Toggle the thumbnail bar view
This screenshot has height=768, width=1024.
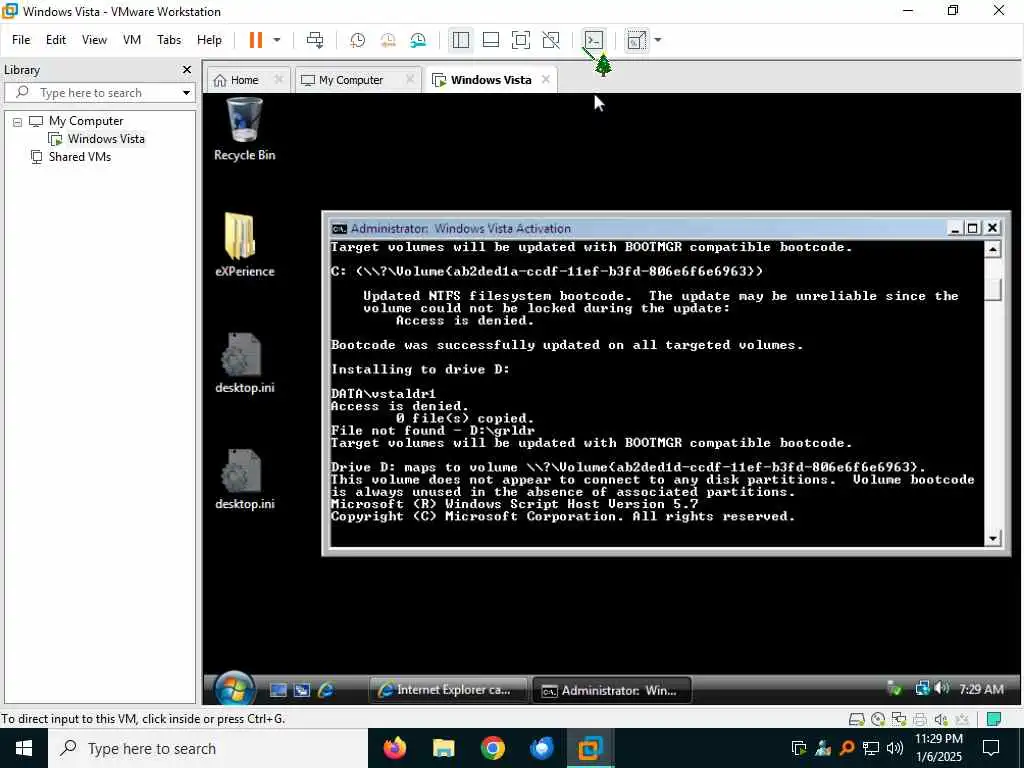(x=490, y=40)
